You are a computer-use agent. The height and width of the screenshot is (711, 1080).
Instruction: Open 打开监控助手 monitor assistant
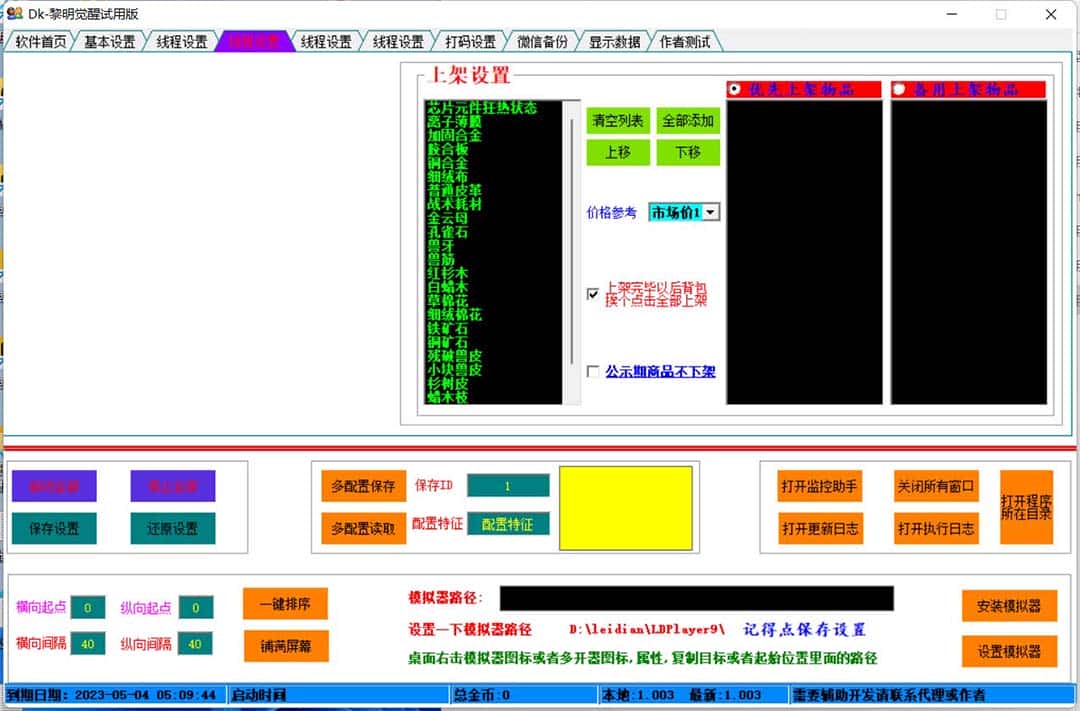(819, 487)
